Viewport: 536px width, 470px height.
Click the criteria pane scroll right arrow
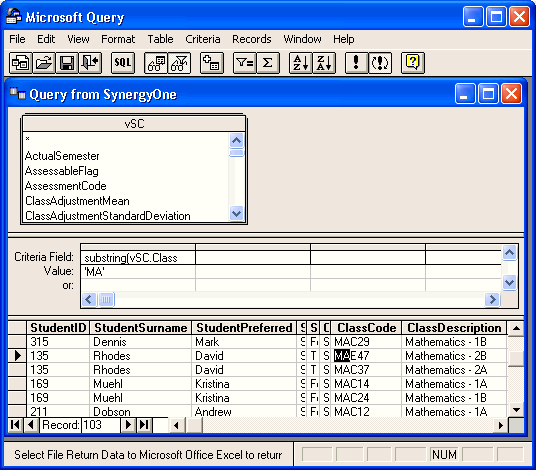[x=493, y=300]
